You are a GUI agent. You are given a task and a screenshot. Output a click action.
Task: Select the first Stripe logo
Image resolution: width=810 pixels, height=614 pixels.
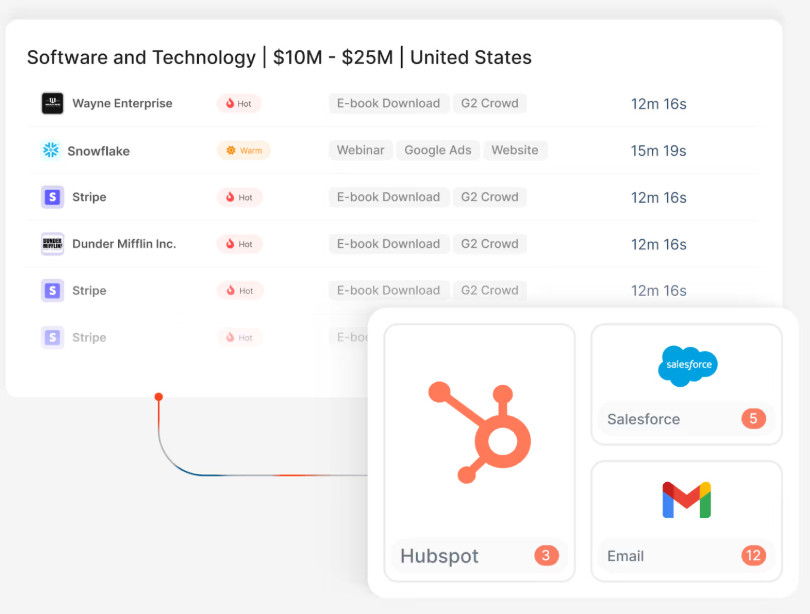[51, 197]
